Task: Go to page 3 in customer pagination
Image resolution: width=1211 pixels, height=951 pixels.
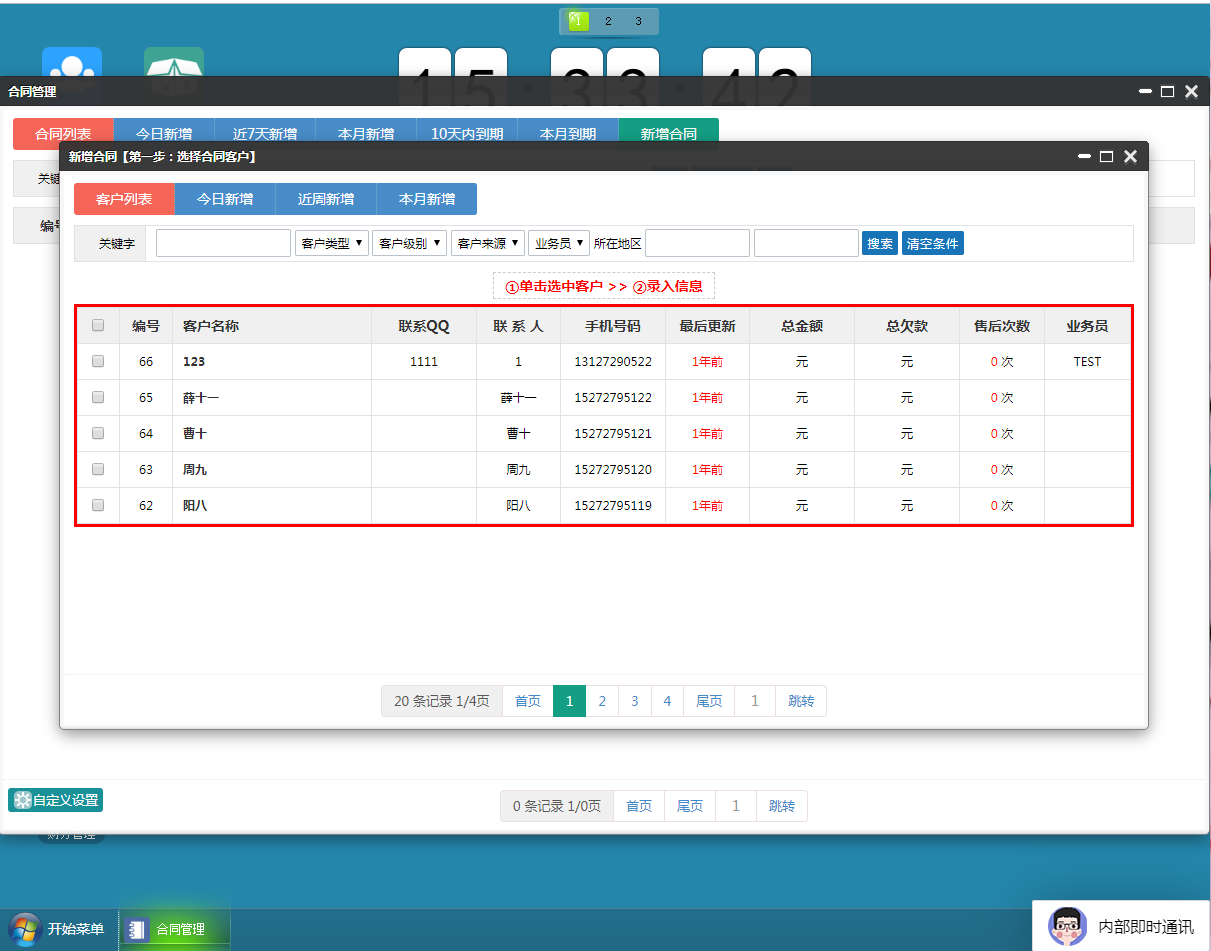Action: [x=634, y=701]
